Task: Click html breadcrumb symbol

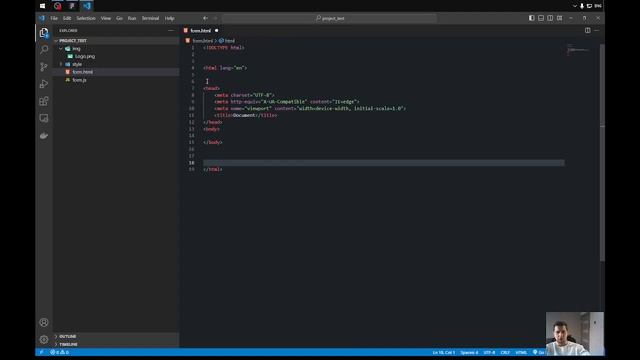Action: (x=230, y=41)
